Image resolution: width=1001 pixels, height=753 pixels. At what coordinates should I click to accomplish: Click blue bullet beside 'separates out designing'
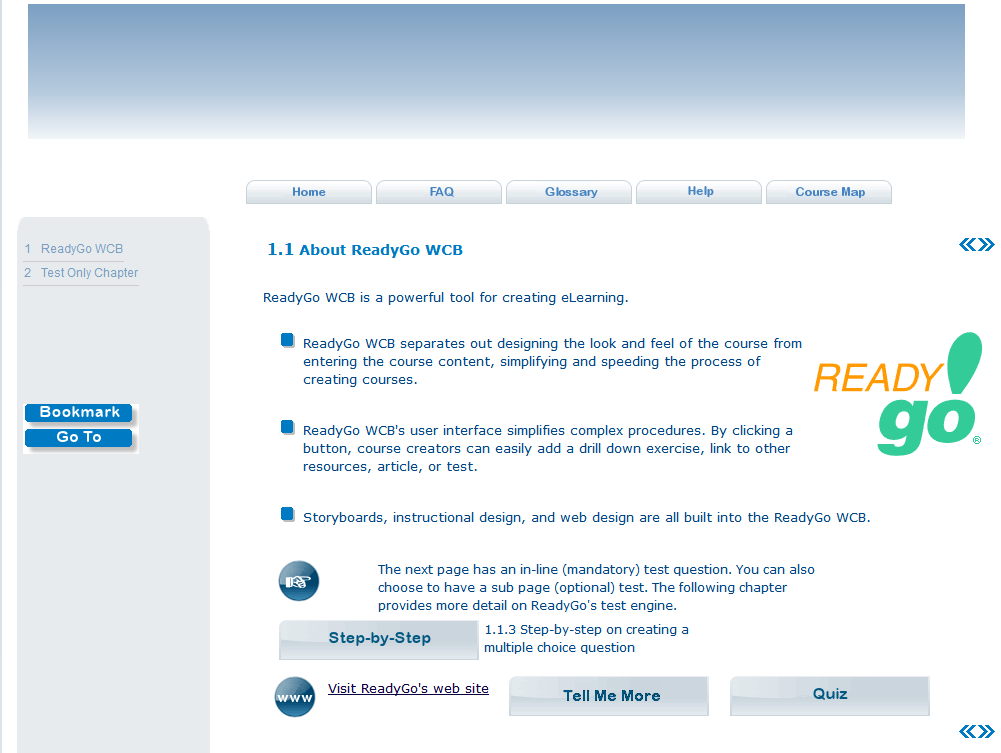[288, 340]
